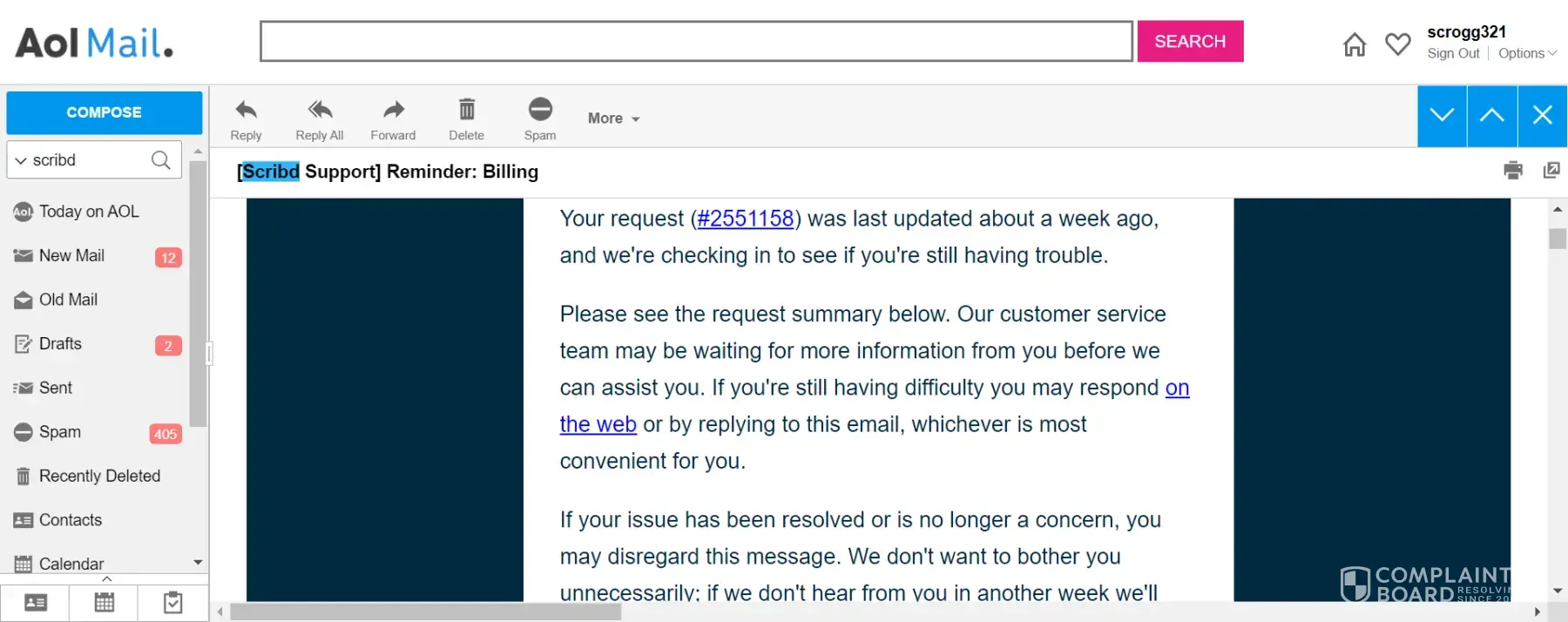
Task: Click the Reply All icon
Action: pos(320,111)
